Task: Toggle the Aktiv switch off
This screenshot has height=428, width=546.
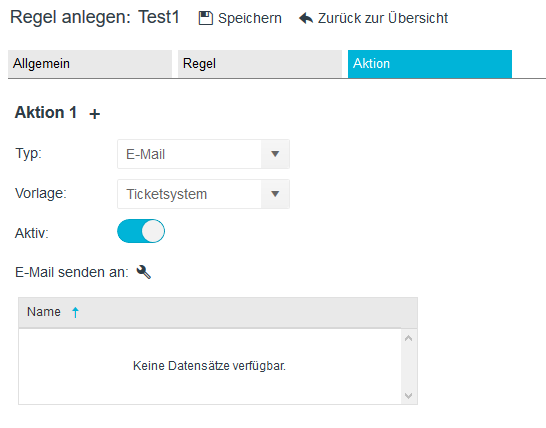Action: click(x=141, y=231)
